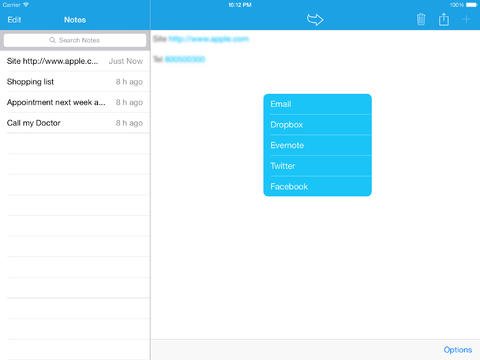Choose Dropbox from share menu
This screenshot has height=360, width=480.
point(317,125)
